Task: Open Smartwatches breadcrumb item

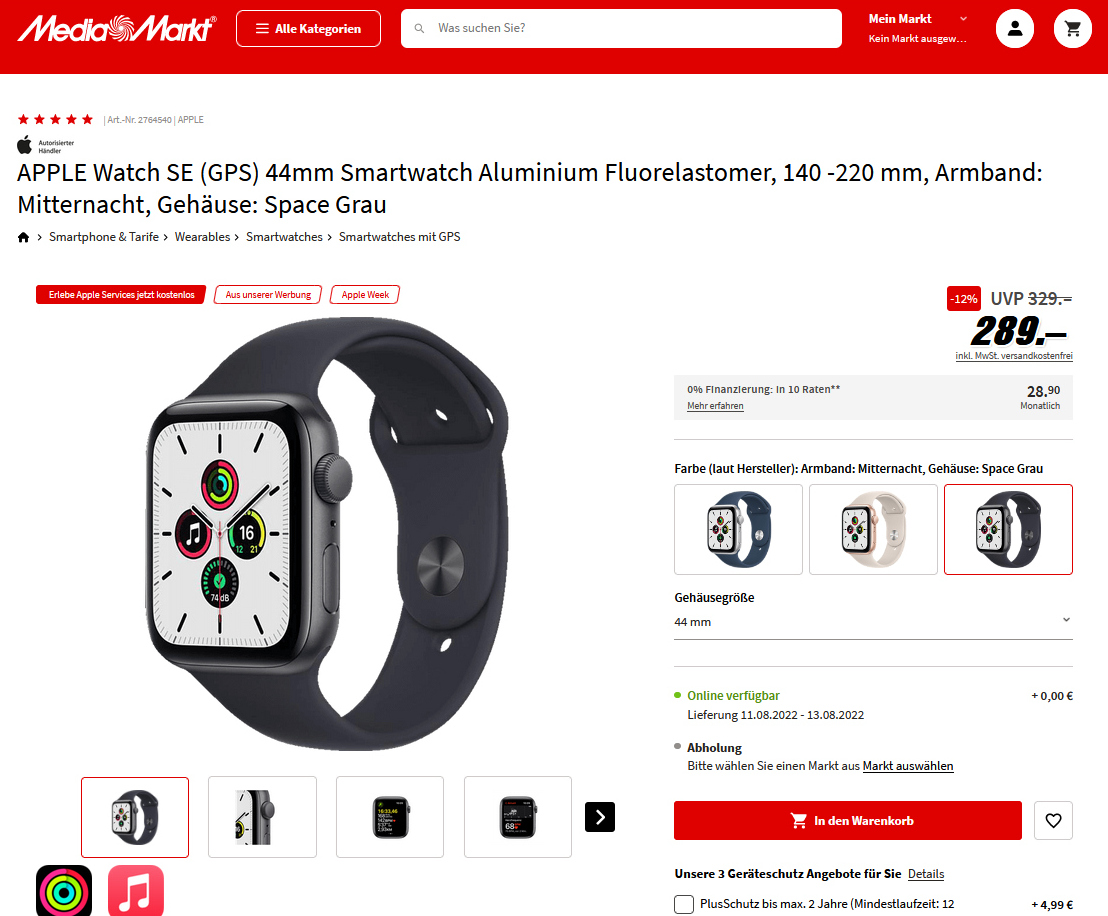Action: [284, 237]
